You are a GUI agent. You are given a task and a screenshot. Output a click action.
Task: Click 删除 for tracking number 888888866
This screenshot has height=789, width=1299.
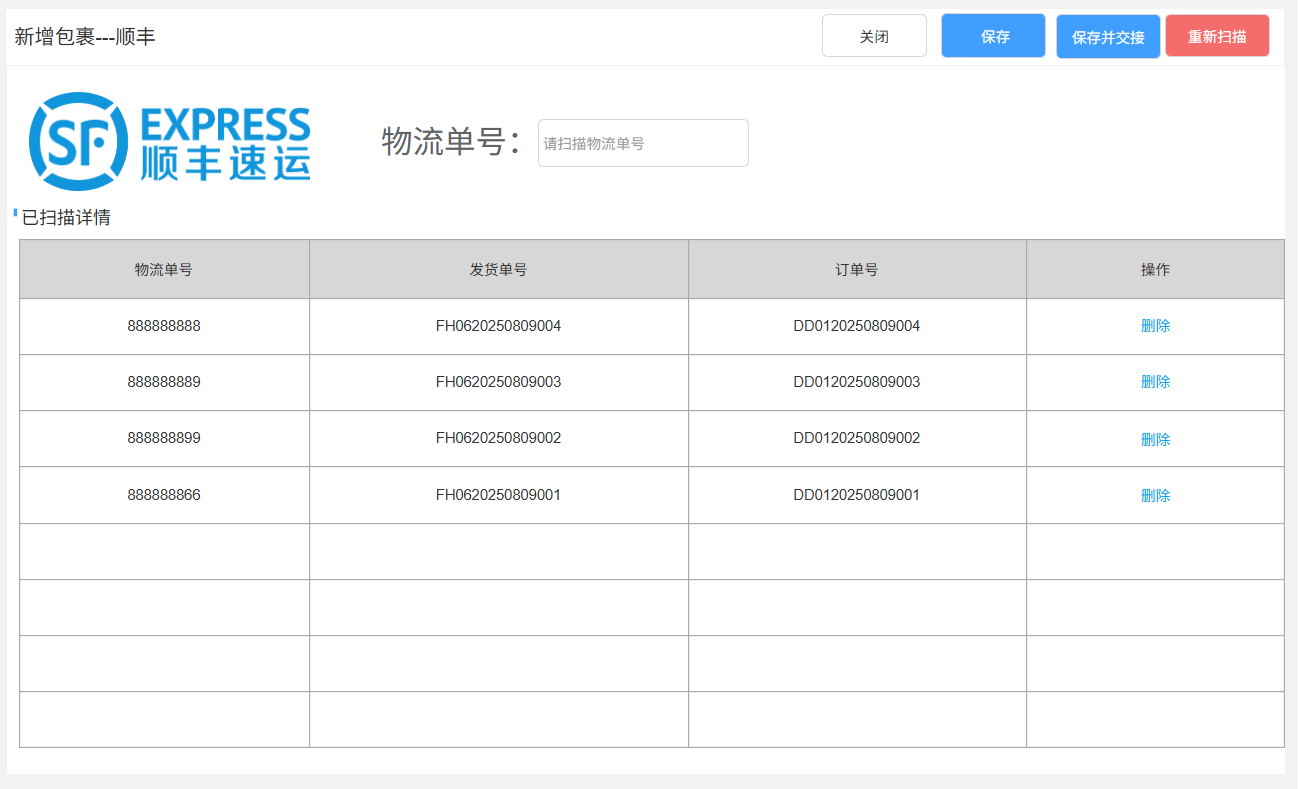1155,495
